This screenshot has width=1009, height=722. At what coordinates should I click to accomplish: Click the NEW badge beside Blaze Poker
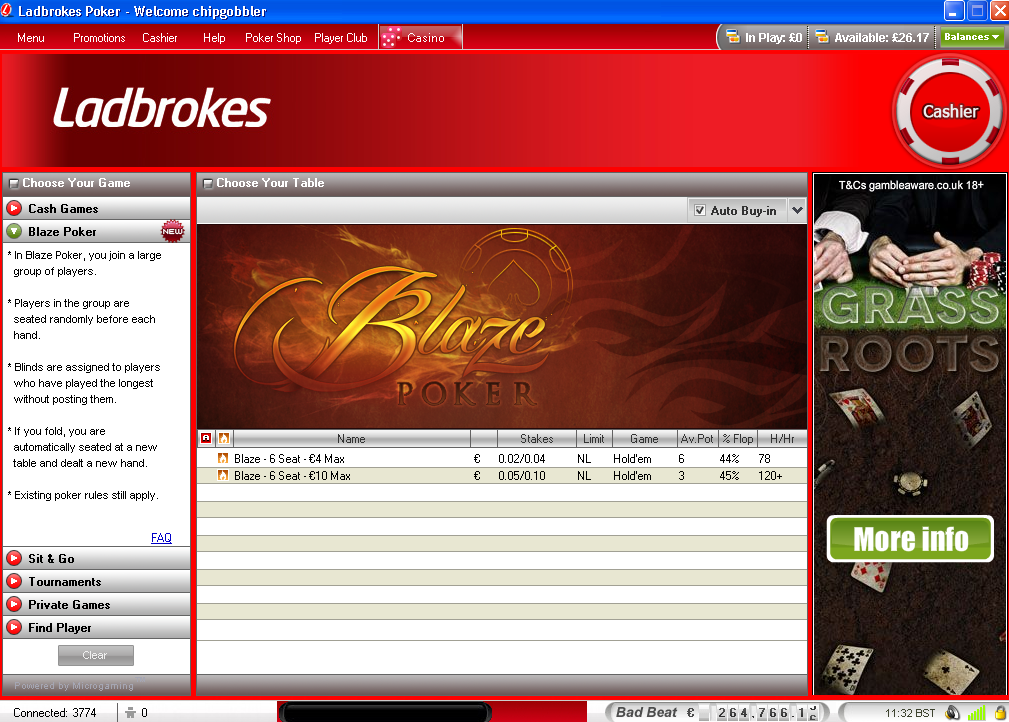point(172,231)
